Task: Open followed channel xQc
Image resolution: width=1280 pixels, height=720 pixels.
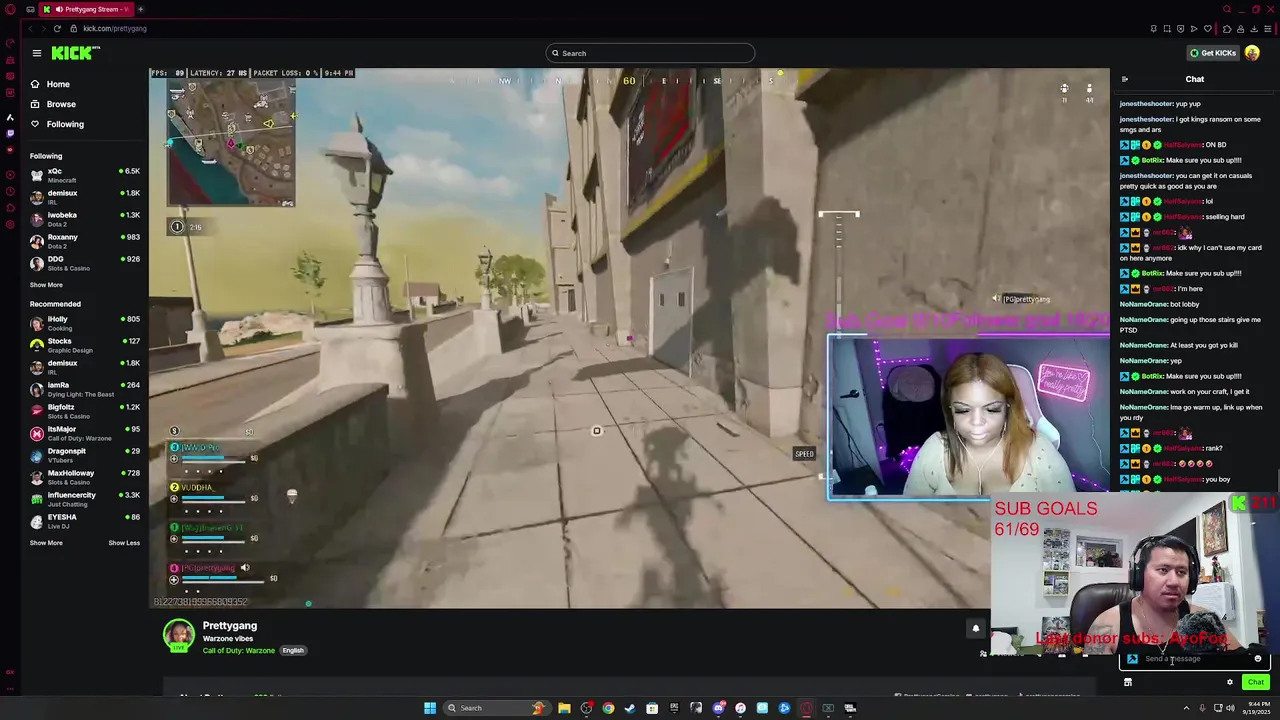Action: [x=85, y=175]
